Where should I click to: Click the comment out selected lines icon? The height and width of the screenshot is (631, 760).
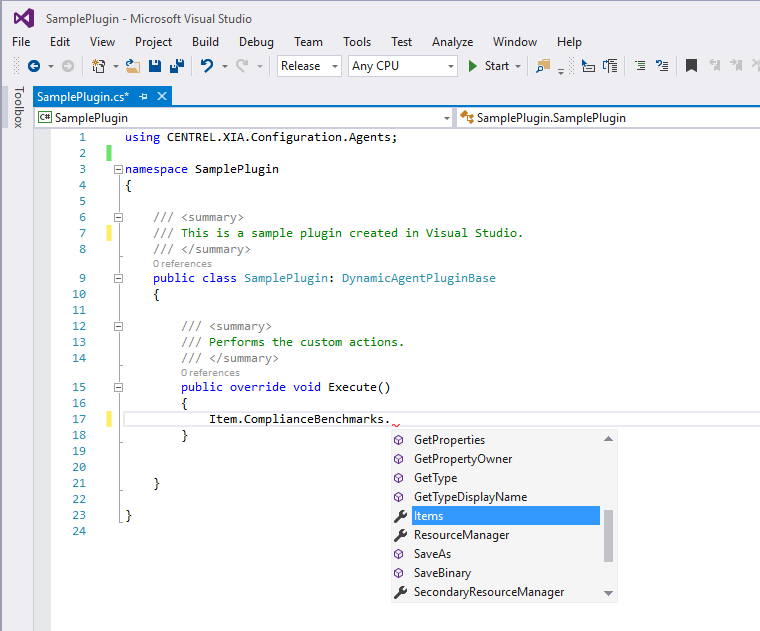coord(640,66)
